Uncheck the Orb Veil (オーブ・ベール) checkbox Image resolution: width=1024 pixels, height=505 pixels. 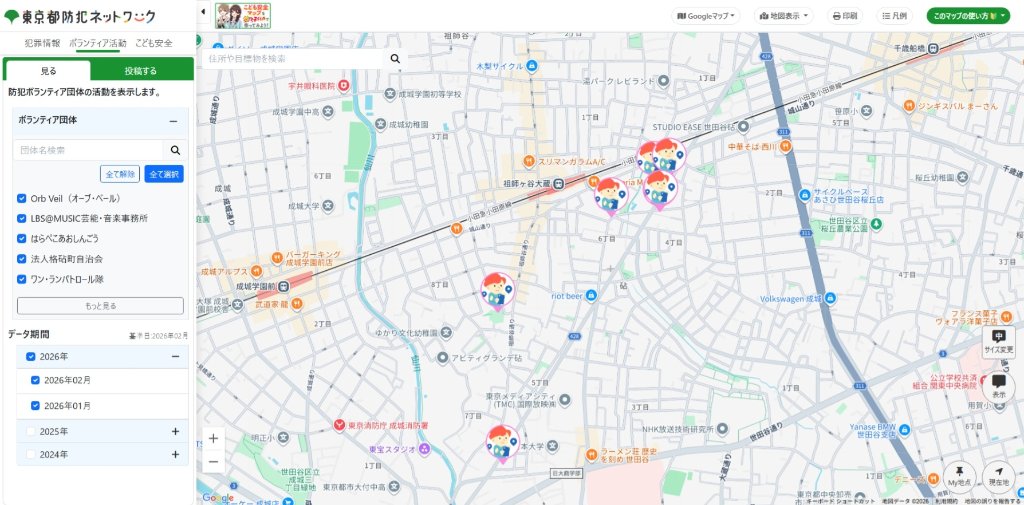point(22,198)
